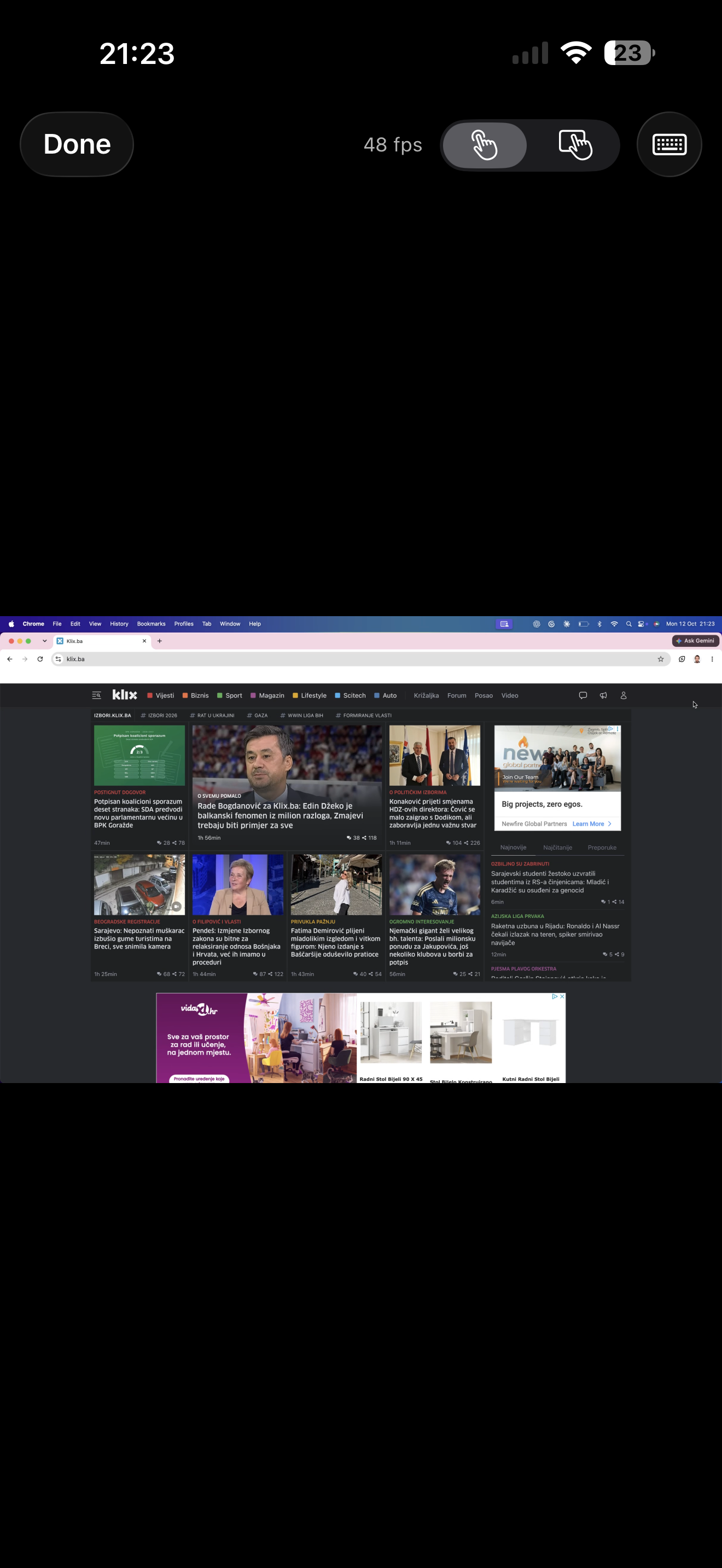Open the Chrome profile avatar

(697, 659)
